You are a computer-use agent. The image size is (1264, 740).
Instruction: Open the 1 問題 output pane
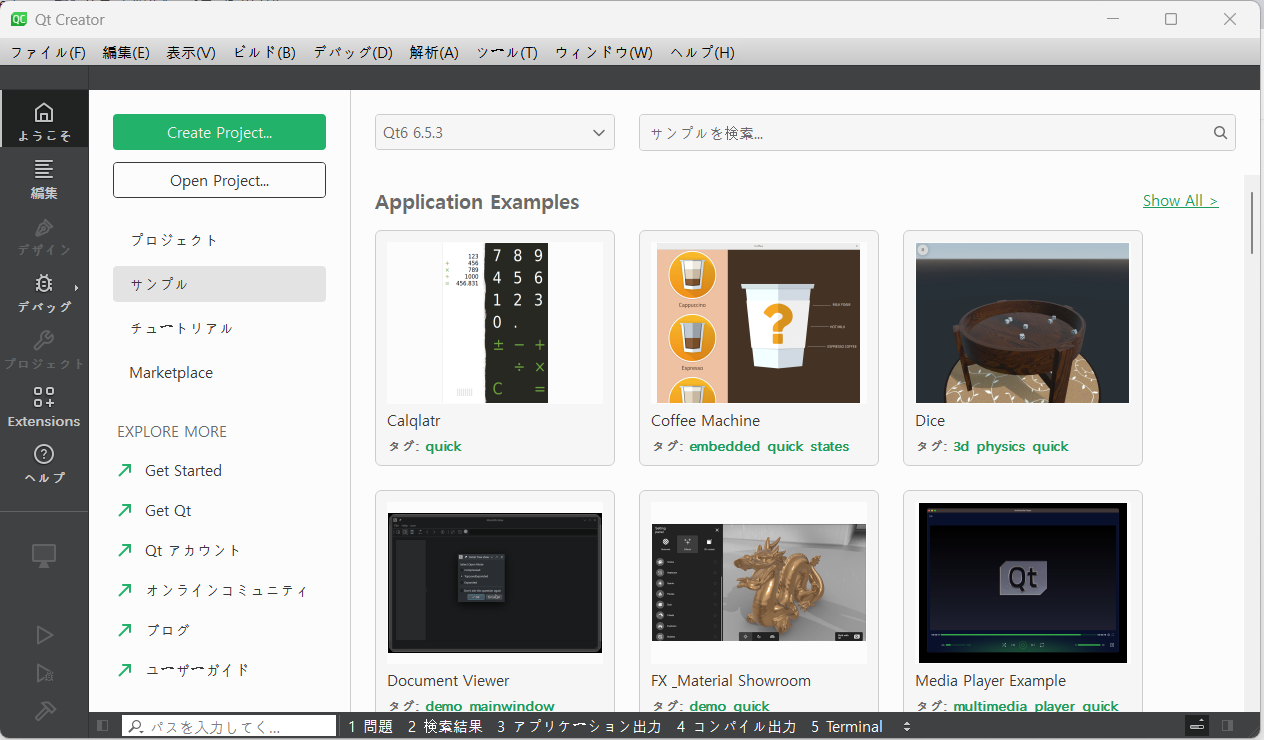[x=370, y=726]
